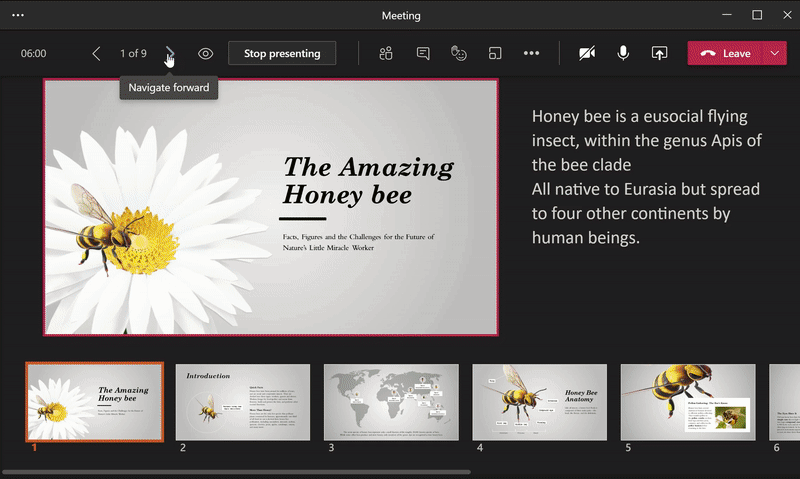Open the meeting chat
Screen dimensions: 800x479
423,53
